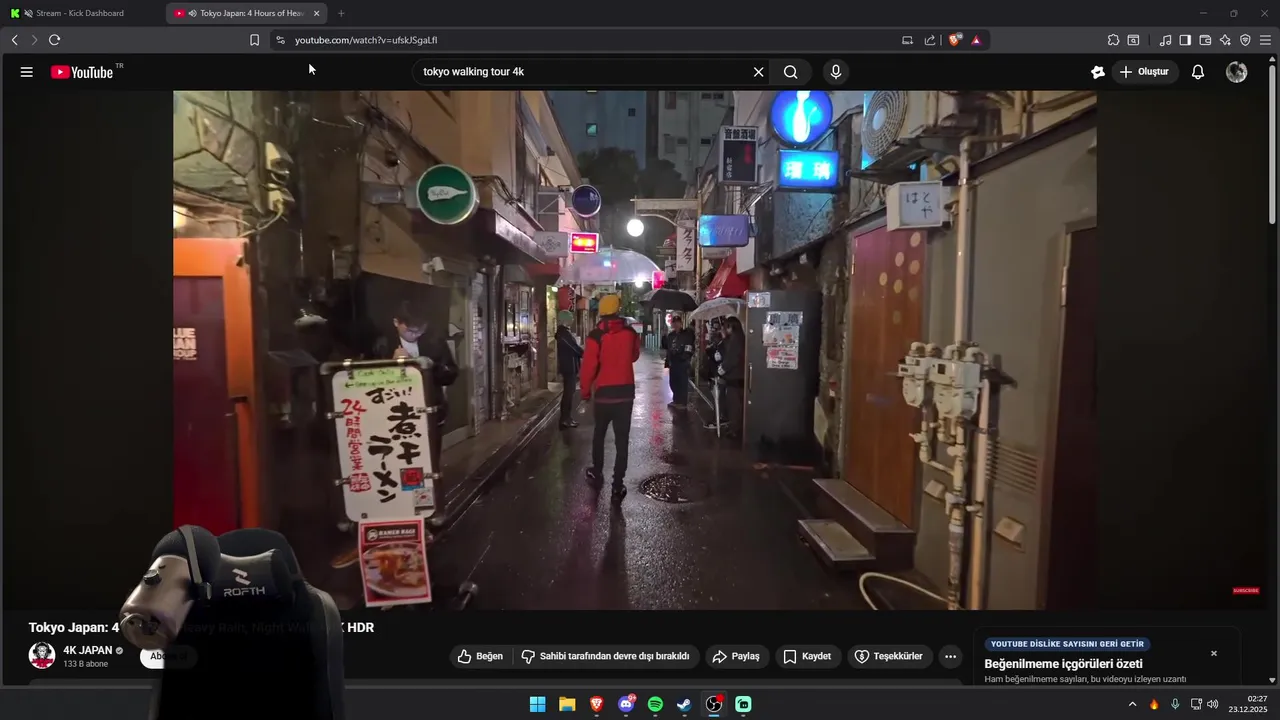The height and width of the screenshot is (720, 1280).
Task: Open YouTube account avatar menu
Action: pos(1237,72)
